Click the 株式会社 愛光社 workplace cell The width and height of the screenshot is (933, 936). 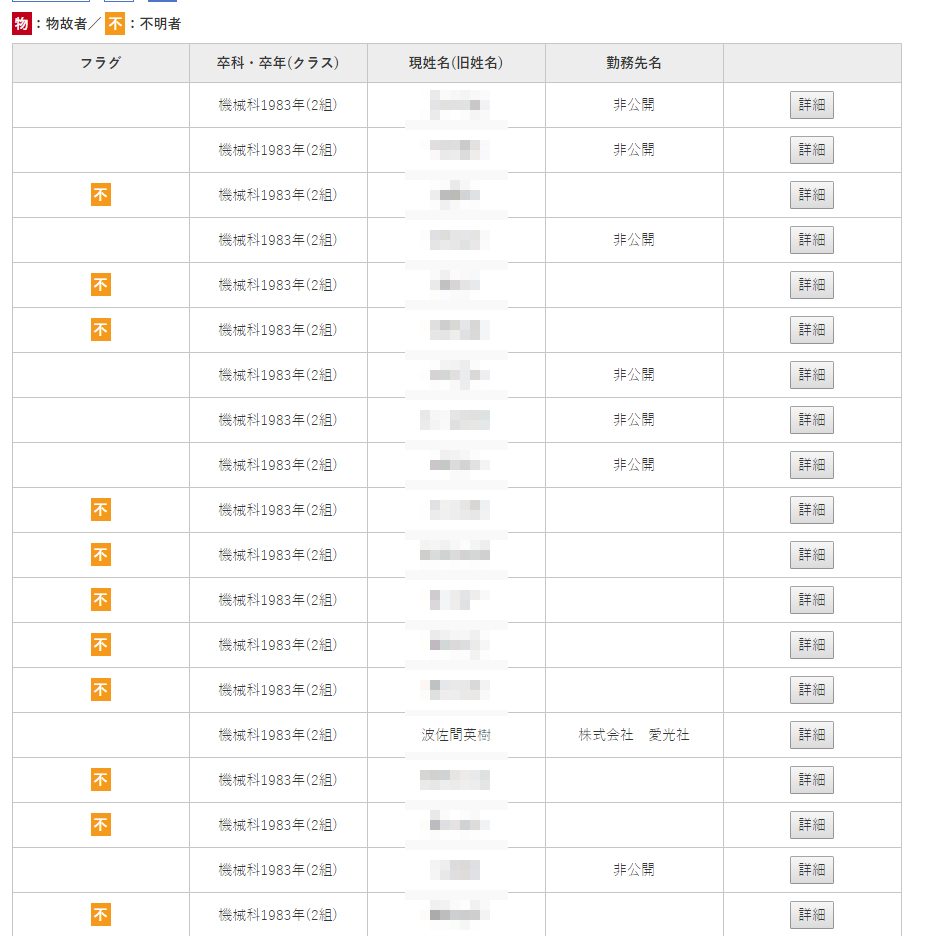click(x=634, y=735)
